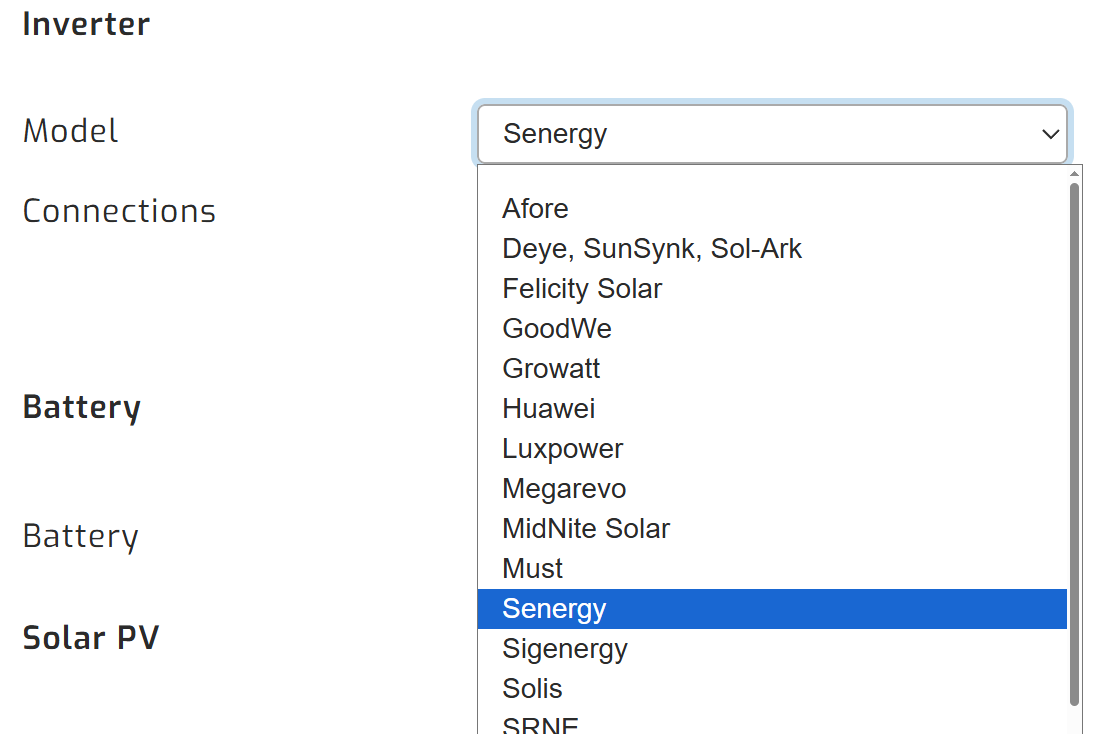Select Afore from the model list
This screenshot has height=734, width=1111.
pyautogui.click(x=535, y=209)
